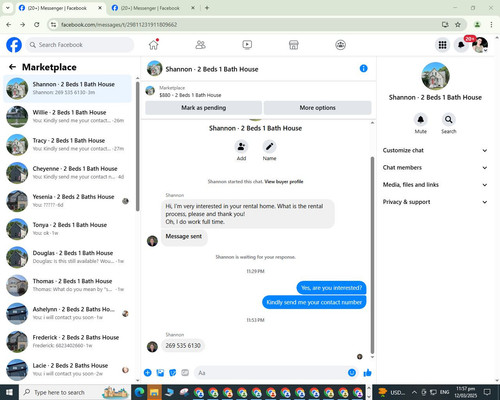Expand Media, files and links section
500x400 pixels.
pos(435,185)
